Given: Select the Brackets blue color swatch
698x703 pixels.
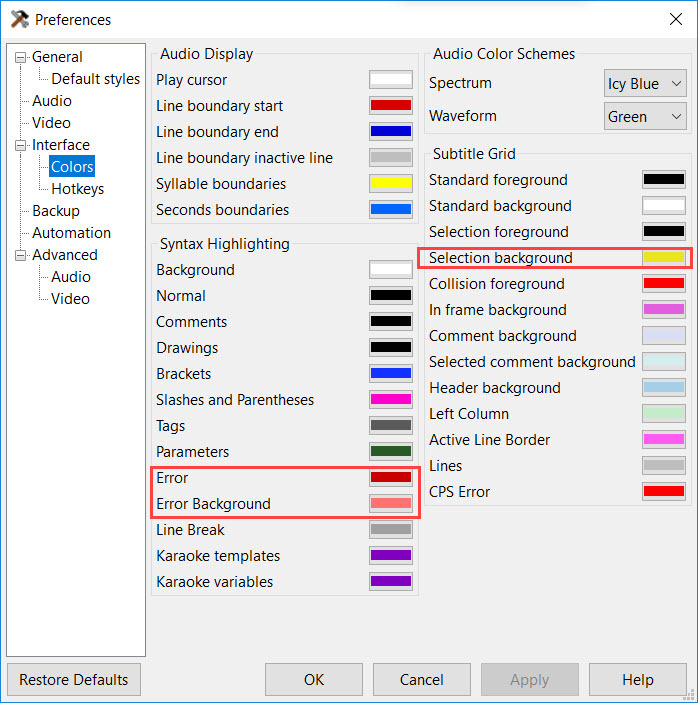Looking at the screenshot, I should 390,373.
